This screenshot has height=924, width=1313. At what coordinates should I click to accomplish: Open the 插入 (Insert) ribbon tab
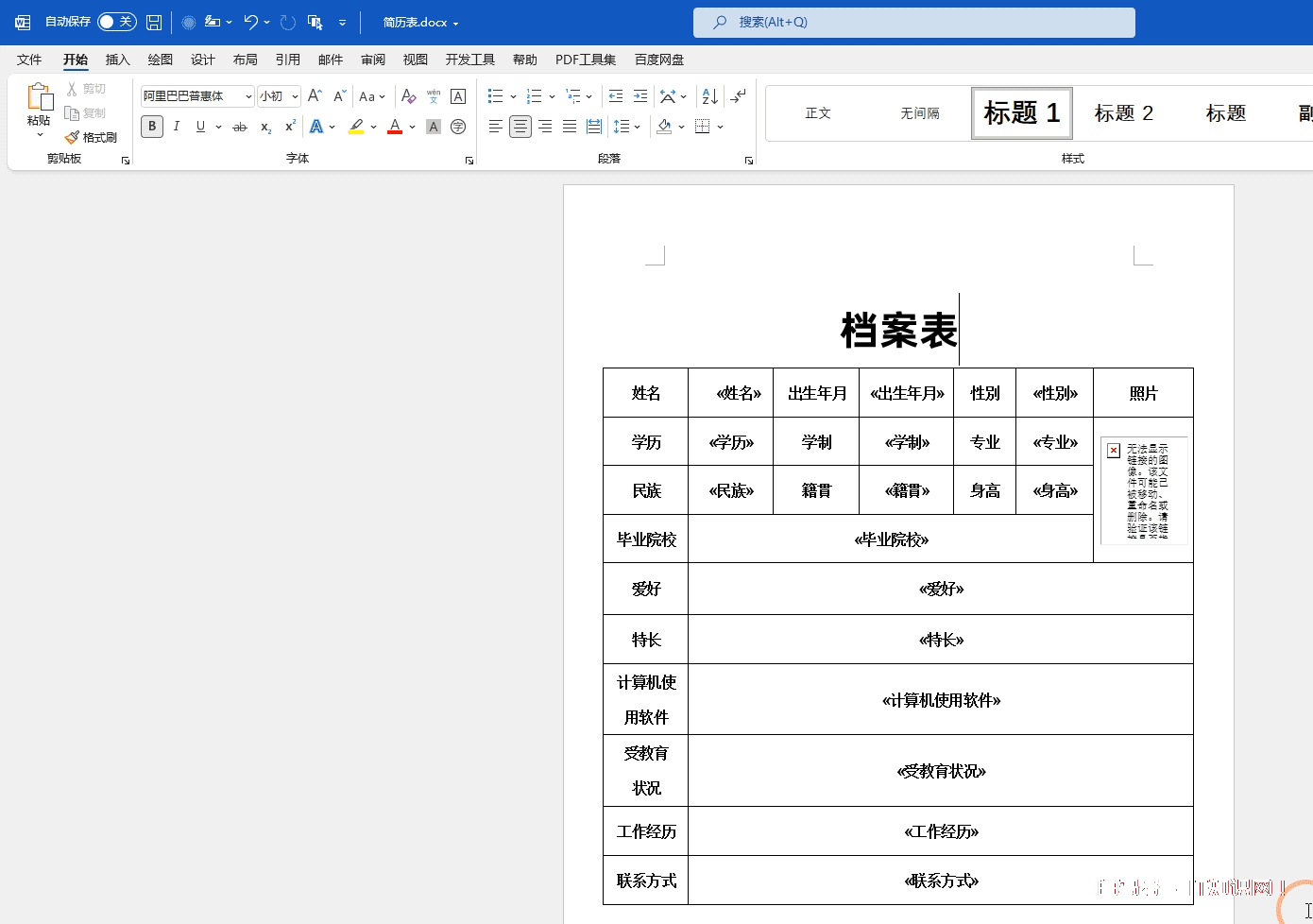click(x=117, y=60)
